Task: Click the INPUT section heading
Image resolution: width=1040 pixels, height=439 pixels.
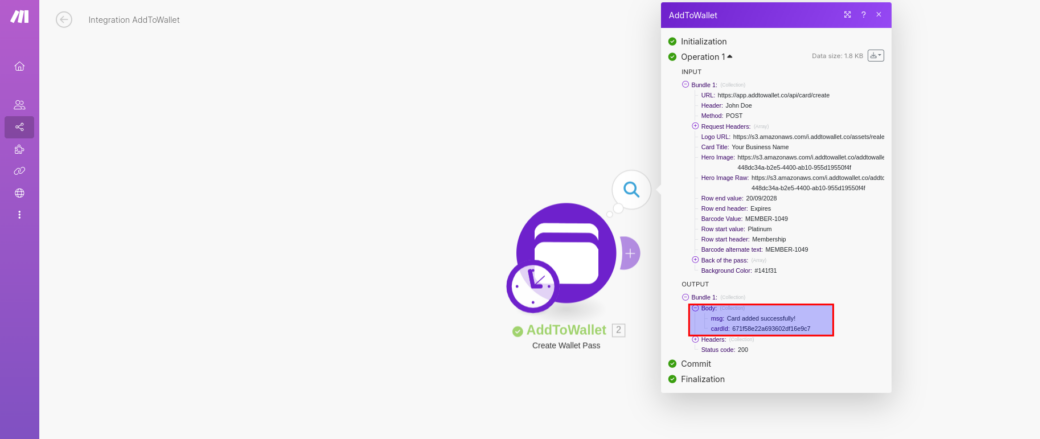Action: tap(691, 72)
